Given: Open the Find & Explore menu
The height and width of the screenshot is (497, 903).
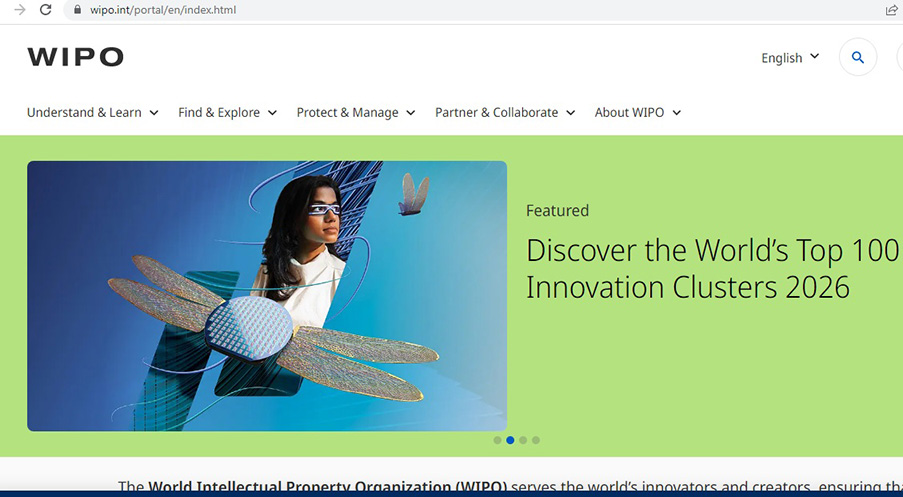Looking at the screenshot, I should (219, 112).
